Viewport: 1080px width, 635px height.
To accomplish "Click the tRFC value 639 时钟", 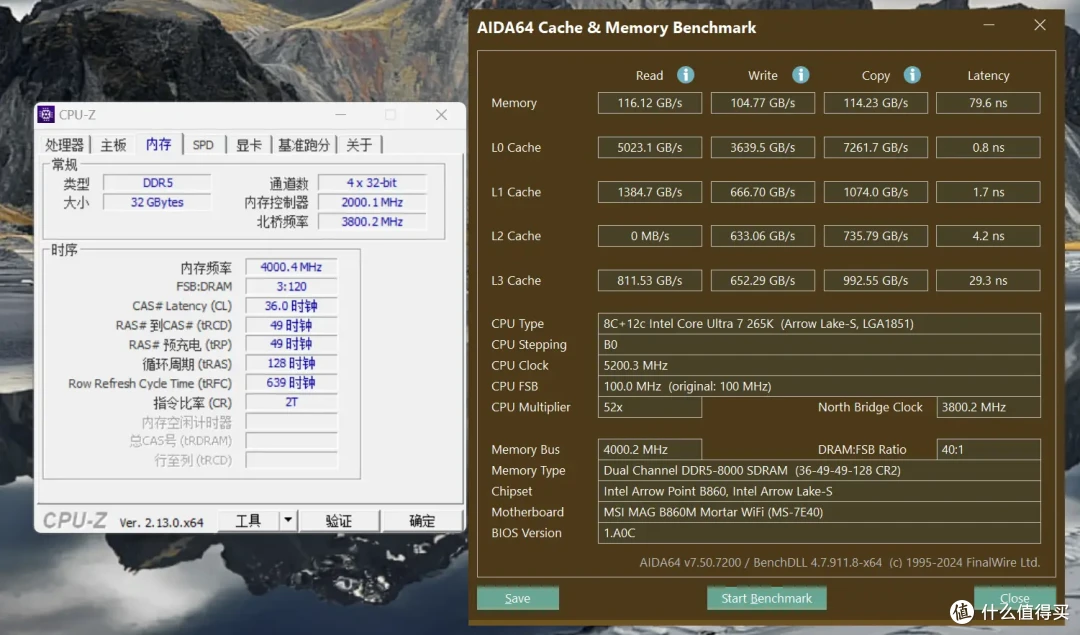I will tap(291, 383).
